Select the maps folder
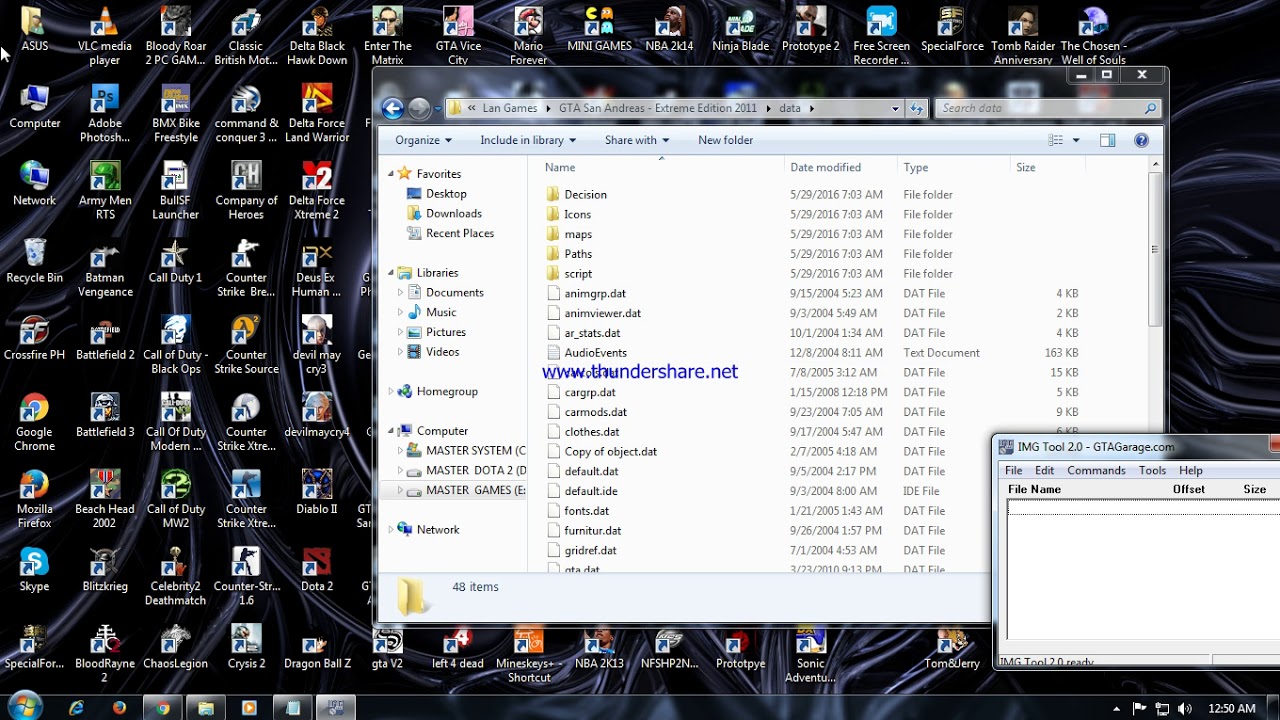Viewport: 1280px width, 720px height. pos(578,234)
